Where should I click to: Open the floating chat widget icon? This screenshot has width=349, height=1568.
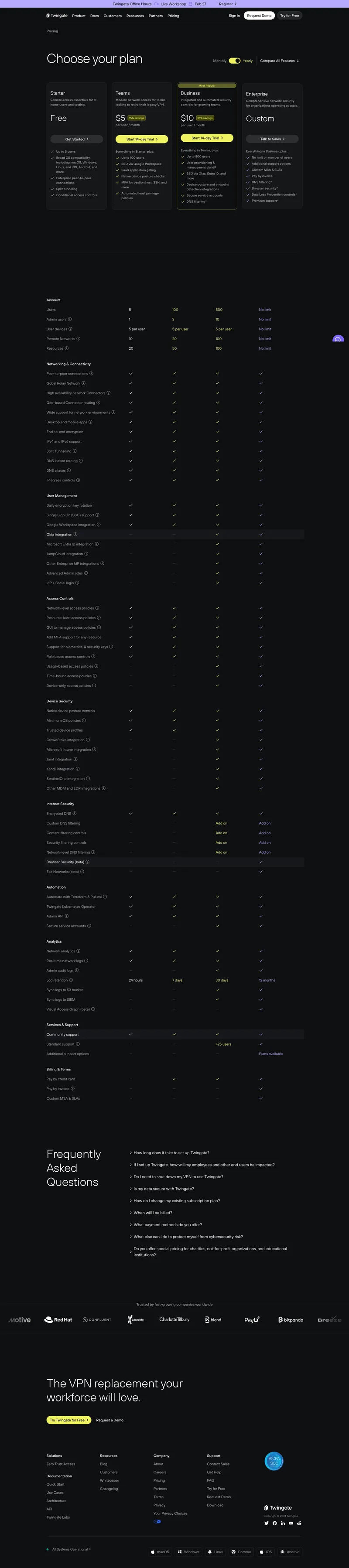339,339
